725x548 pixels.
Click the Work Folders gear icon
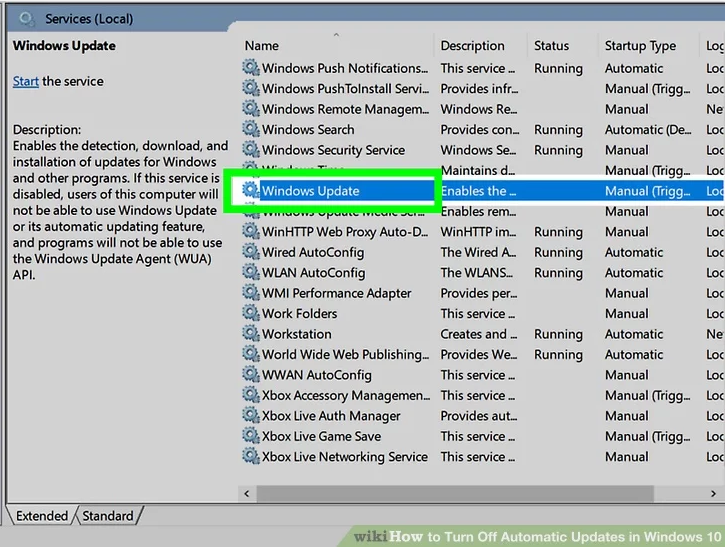[250, 314]
